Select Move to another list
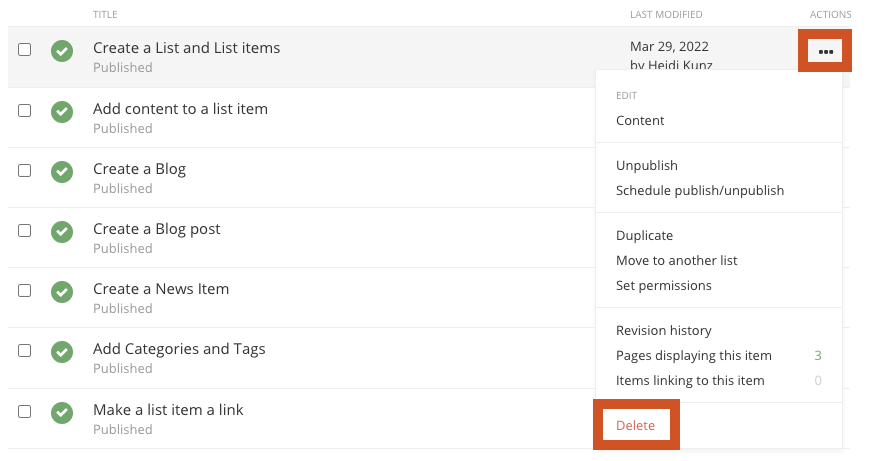The width and height of the screenshot is (879, 461). [676, 260]
